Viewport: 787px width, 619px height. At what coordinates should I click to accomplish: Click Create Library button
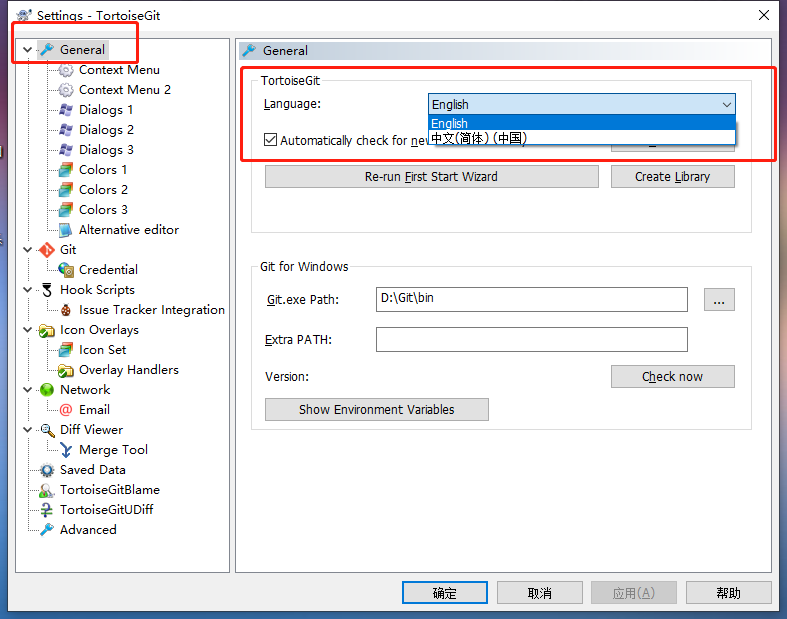(673, 177)
